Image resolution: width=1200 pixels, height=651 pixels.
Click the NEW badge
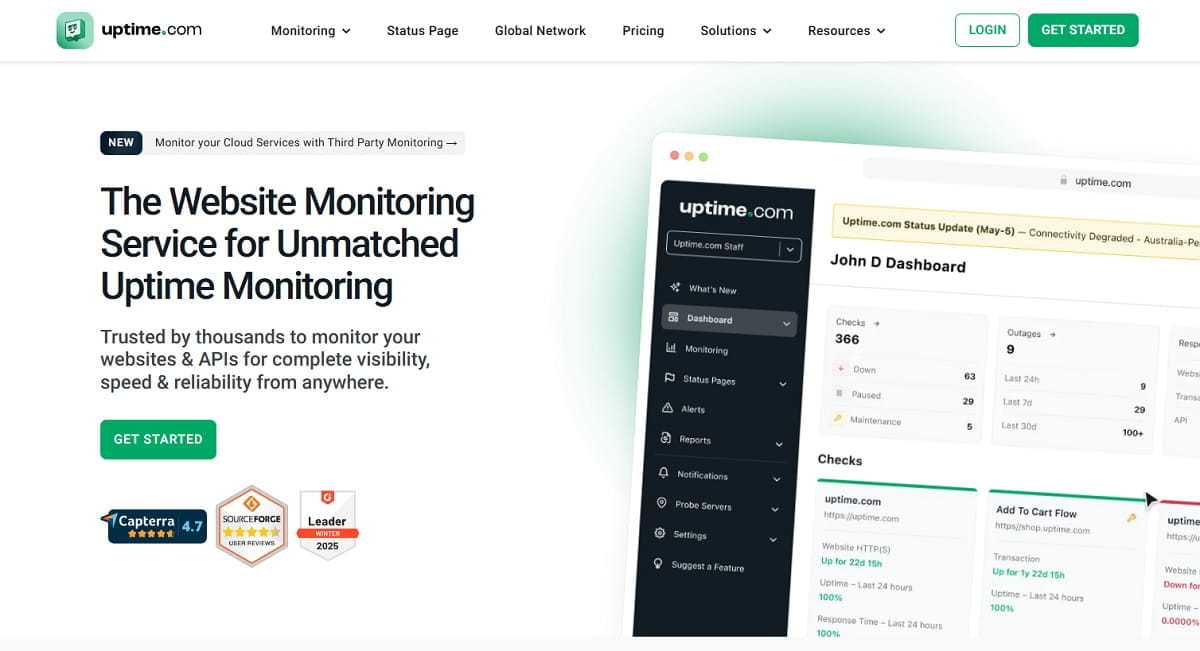[x=121, y=143]
